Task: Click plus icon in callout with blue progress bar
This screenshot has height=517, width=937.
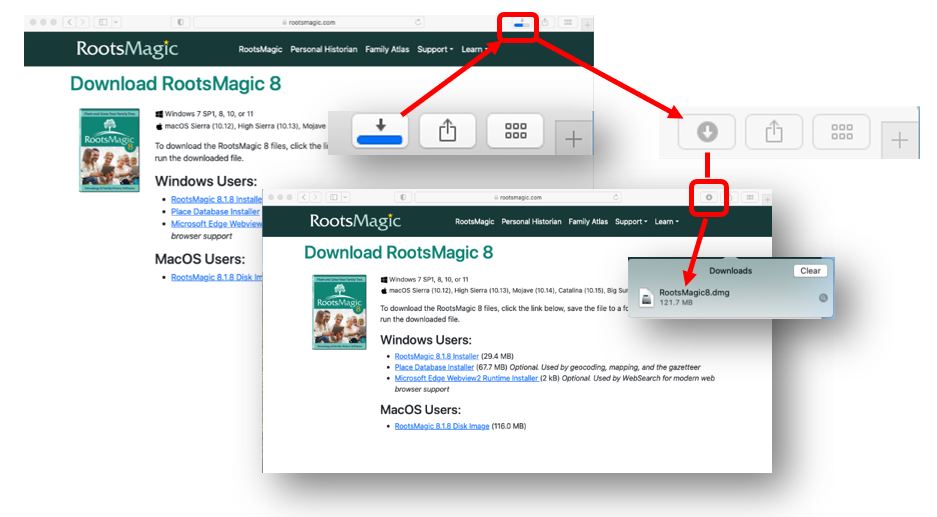Action: click(573, 139)
